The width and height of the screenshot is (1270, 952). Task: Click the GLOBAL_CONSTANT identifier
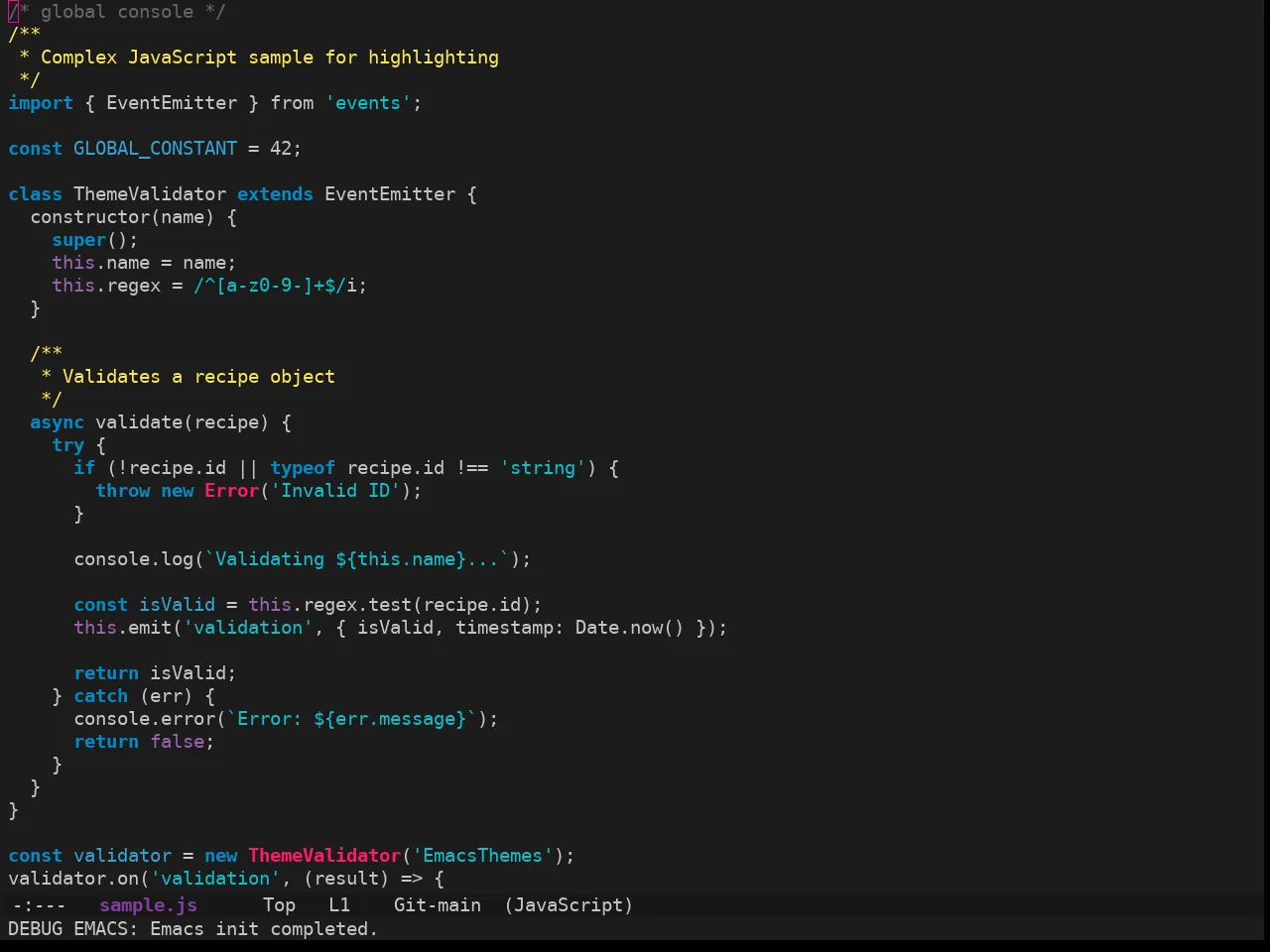(155, 149)
